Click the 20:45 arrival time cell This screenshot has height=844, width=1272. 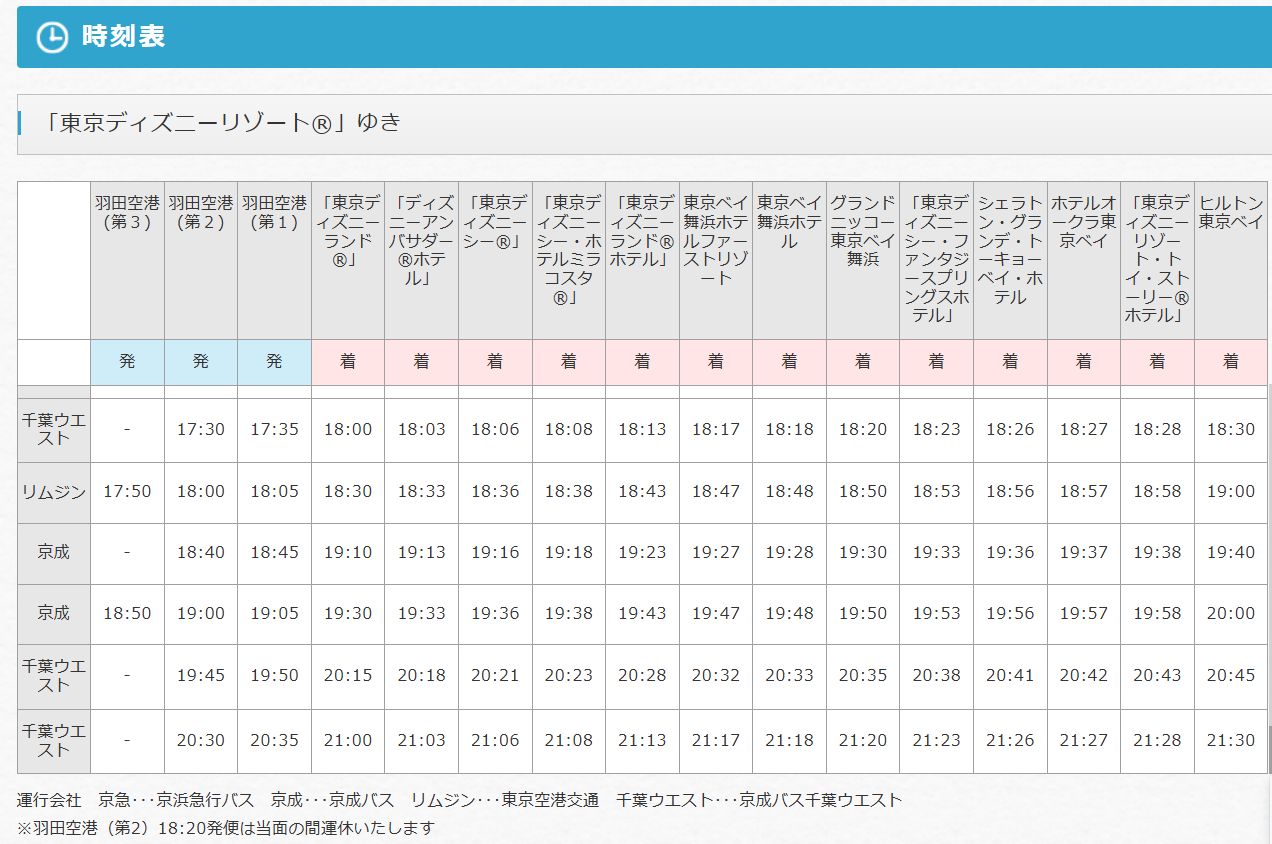1231,676
